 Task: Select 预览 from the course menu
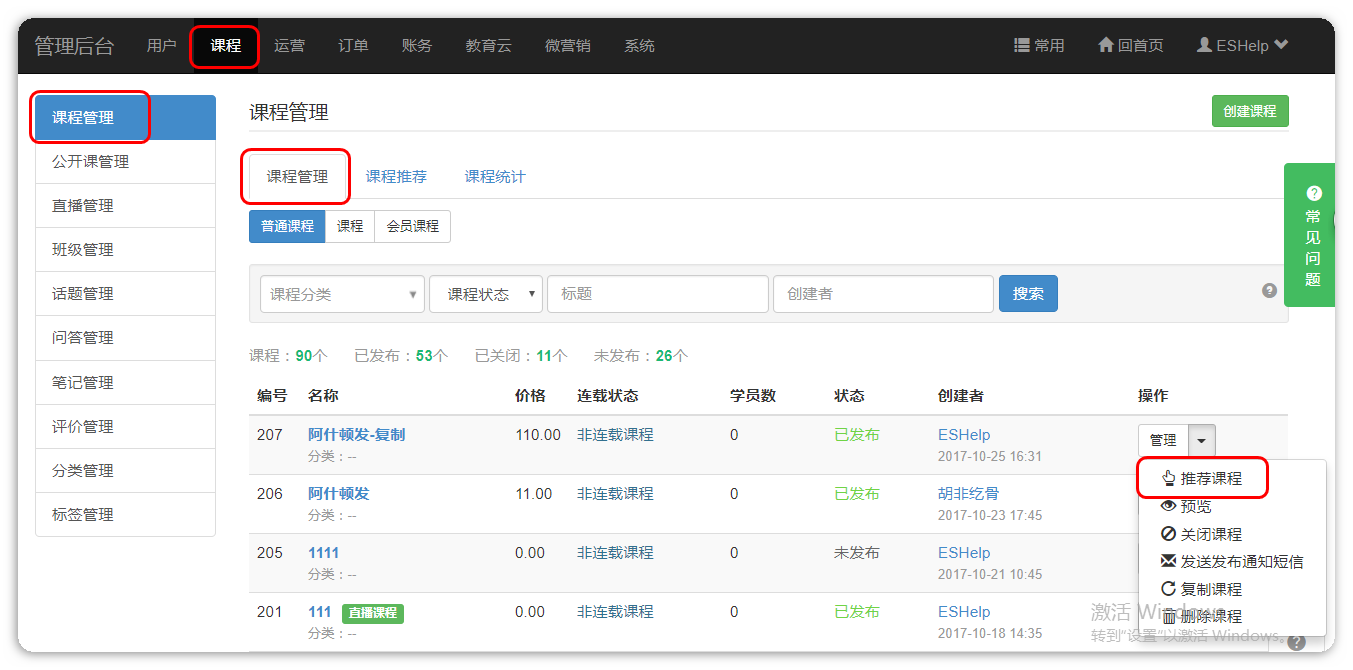pyautogui.click(x=1195, y=507)
